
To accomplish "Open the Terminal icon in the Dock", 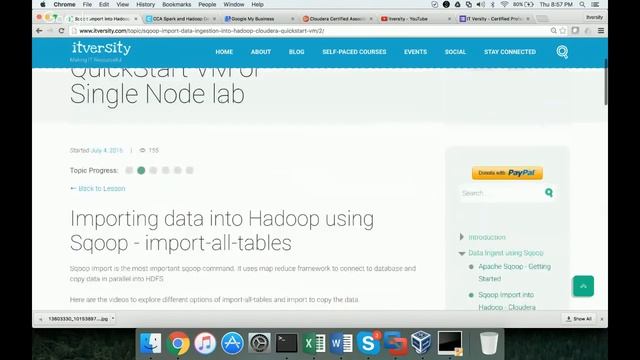I will point(287,343).
